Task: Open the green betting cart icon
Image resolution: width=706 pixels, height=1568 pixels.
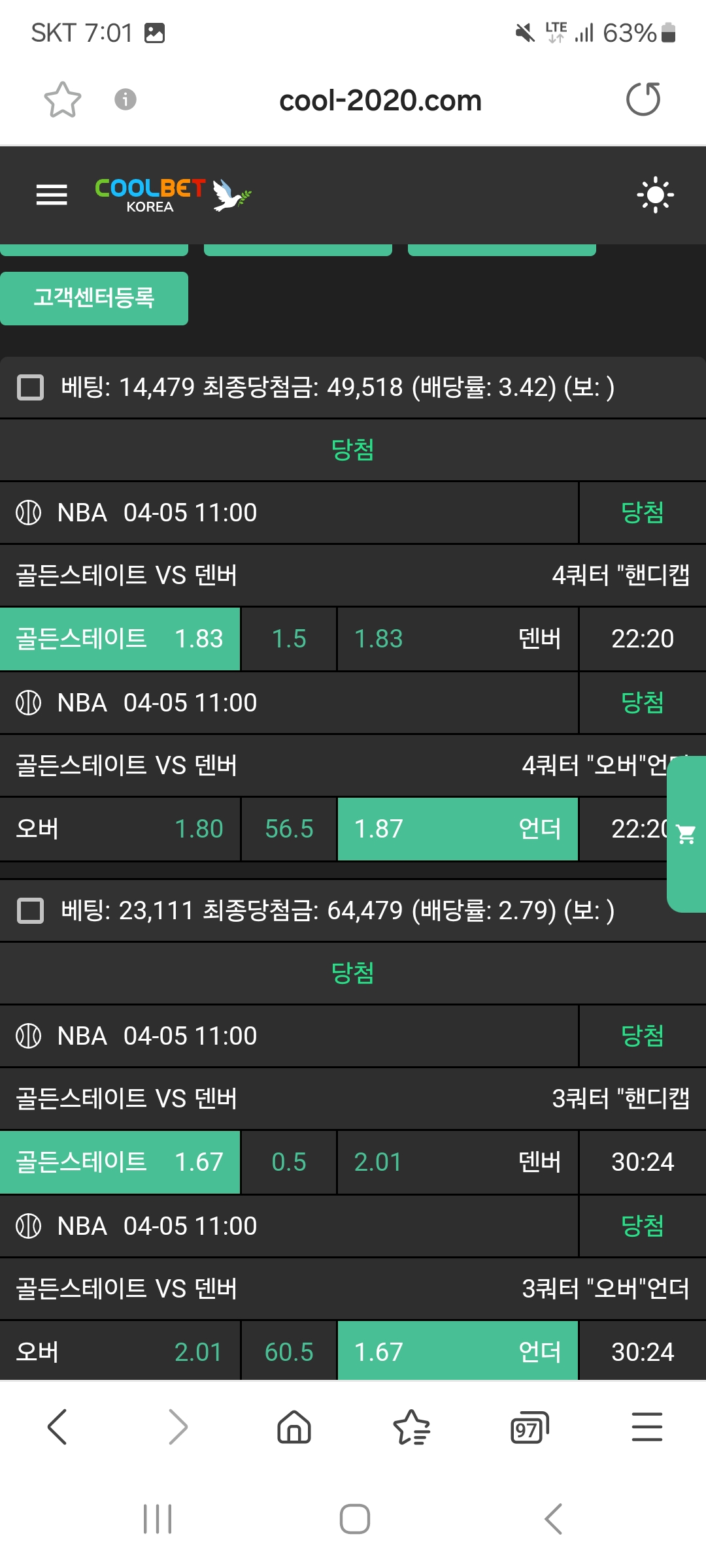Action: 686,834
